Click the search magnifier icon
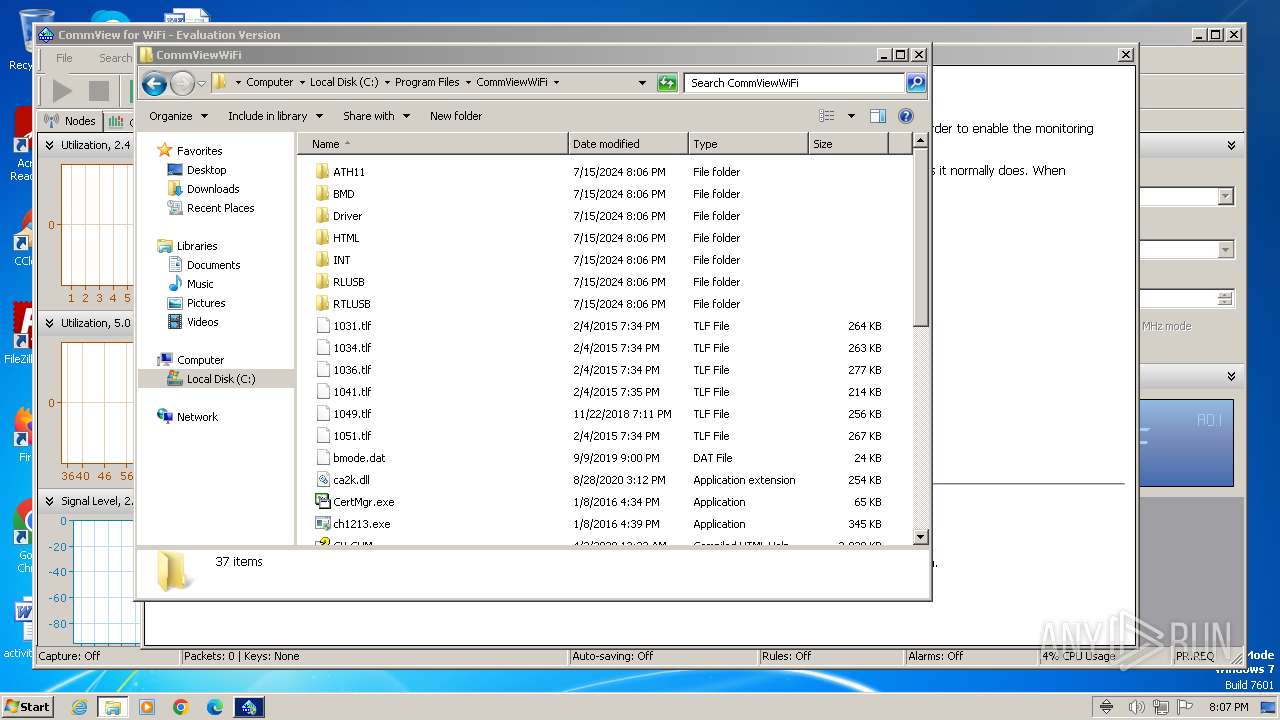Screen dimensions: 1280x720 [x=915, y=83]
